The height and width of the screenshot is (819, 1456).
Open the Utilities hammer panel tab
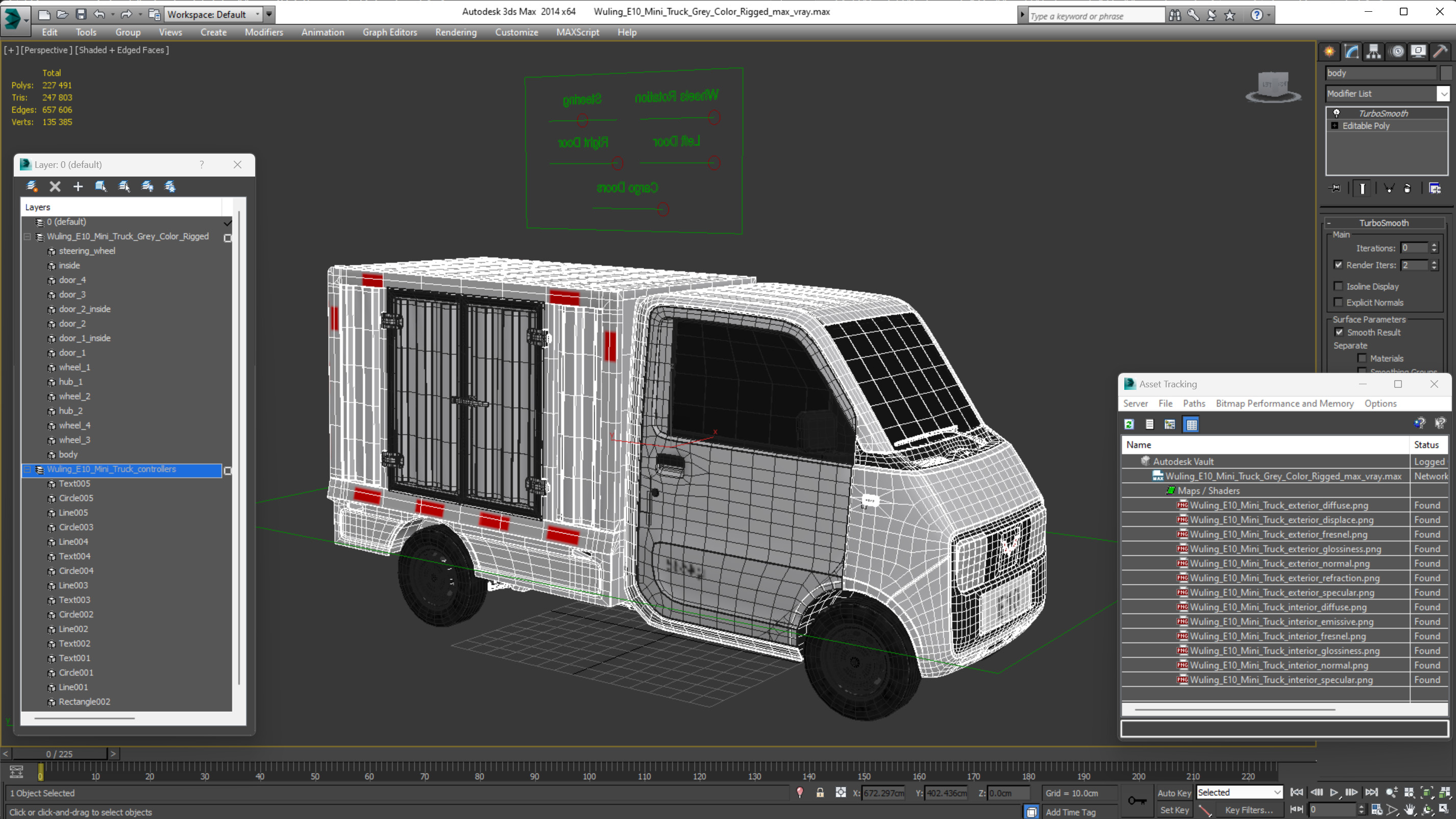coord(1440,52)
